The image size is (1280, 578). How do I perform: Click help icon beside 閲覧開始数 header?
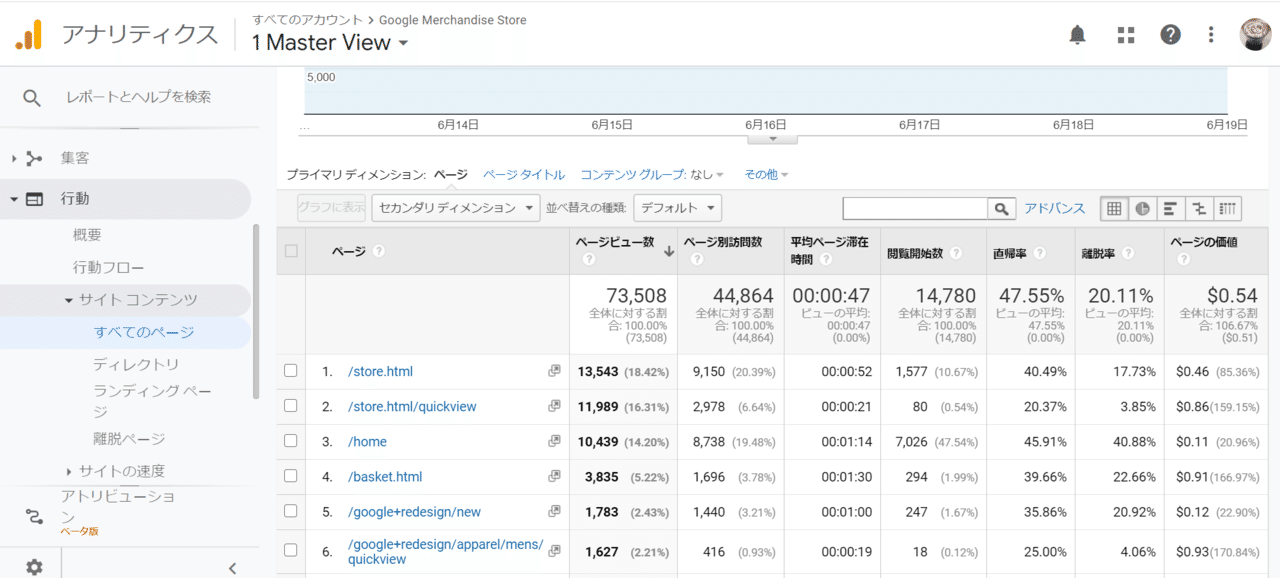click(x=956, y=253)
